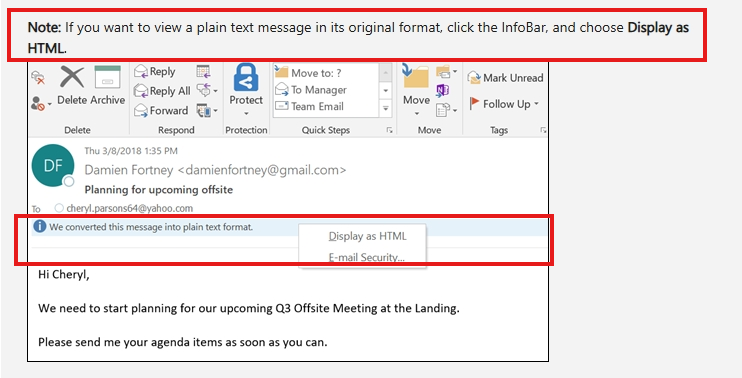Click the recipient cheryl.parsons64@yahoo.com
Screen dimensions: 742x378
coord(129,208)
